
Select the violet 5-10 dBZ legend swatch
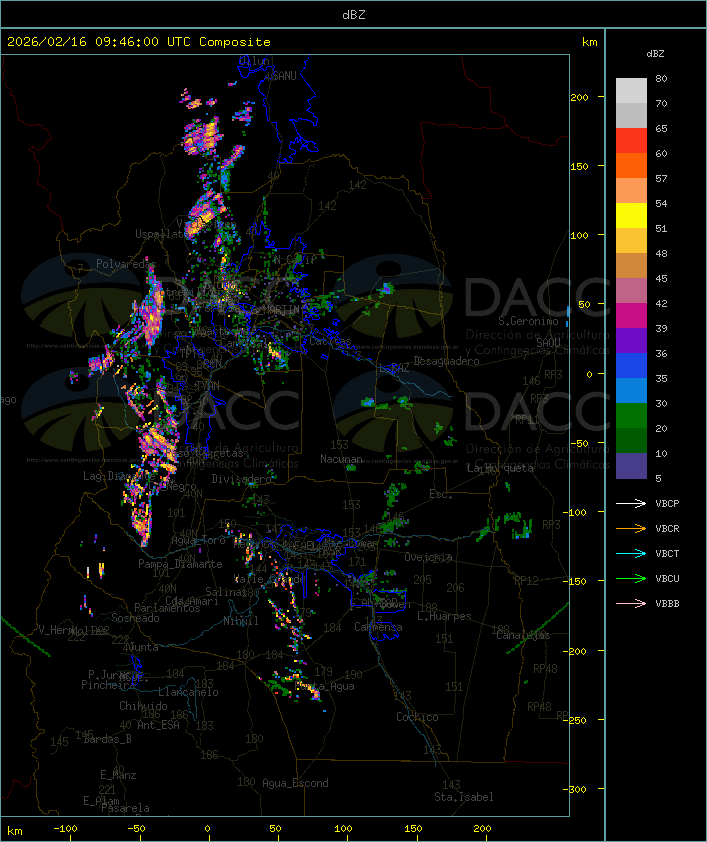coord(631,466)
